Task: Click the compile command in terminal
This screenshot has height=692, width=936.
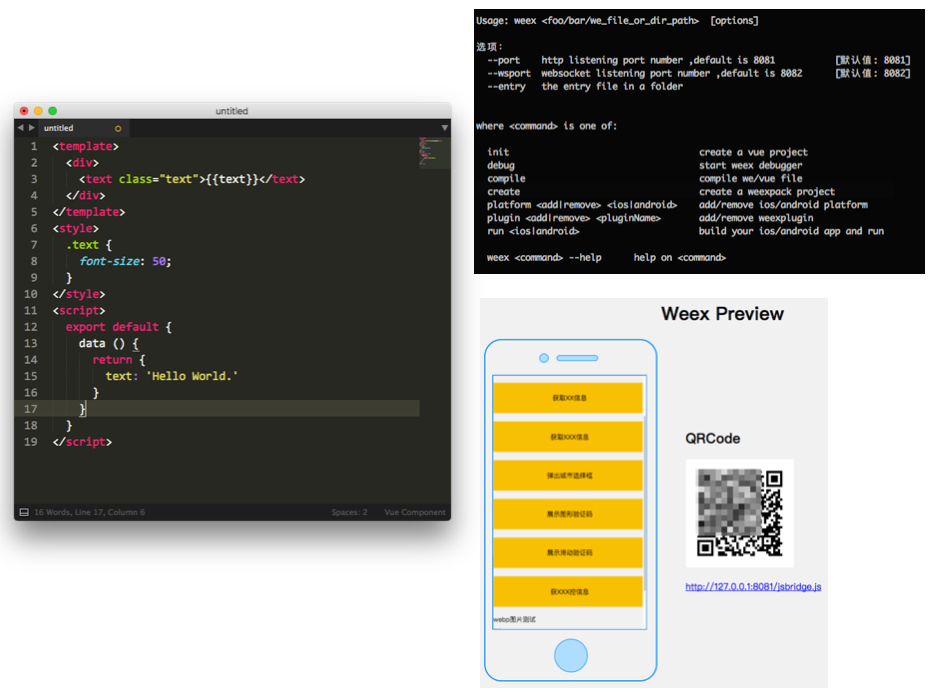Action: tap(506, 179)
